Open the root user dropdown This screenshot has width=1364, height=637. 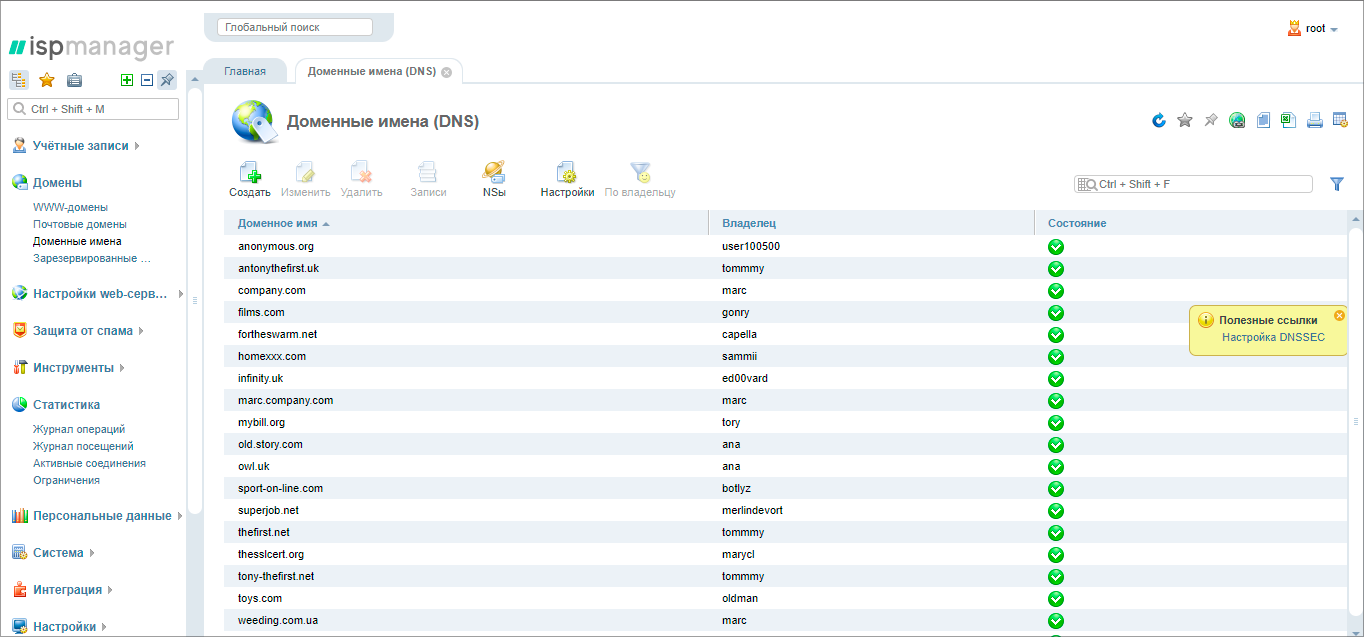pyautogui.click(x=1313, y=28)
